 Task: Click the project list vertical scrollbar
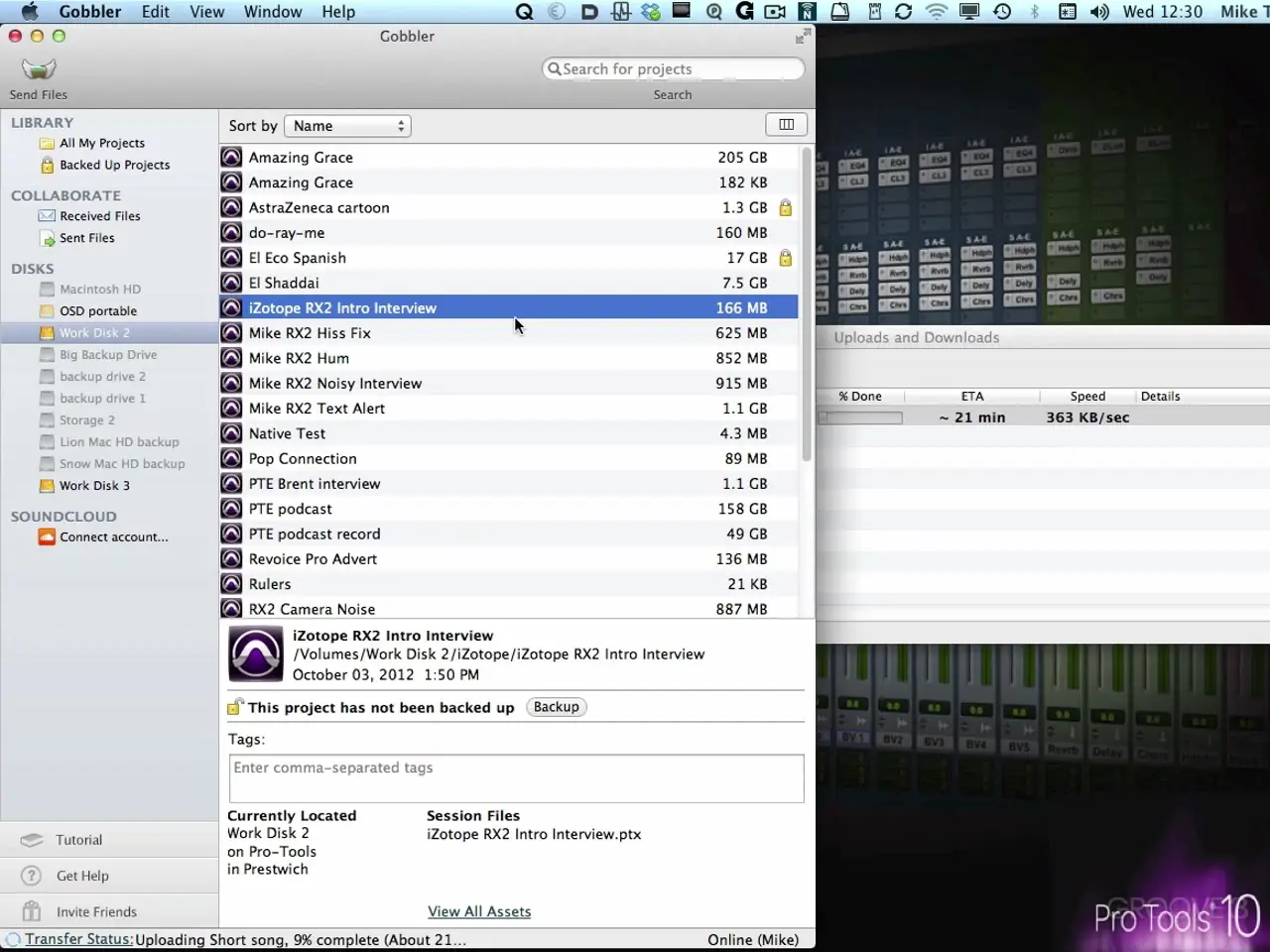(807, 305)
